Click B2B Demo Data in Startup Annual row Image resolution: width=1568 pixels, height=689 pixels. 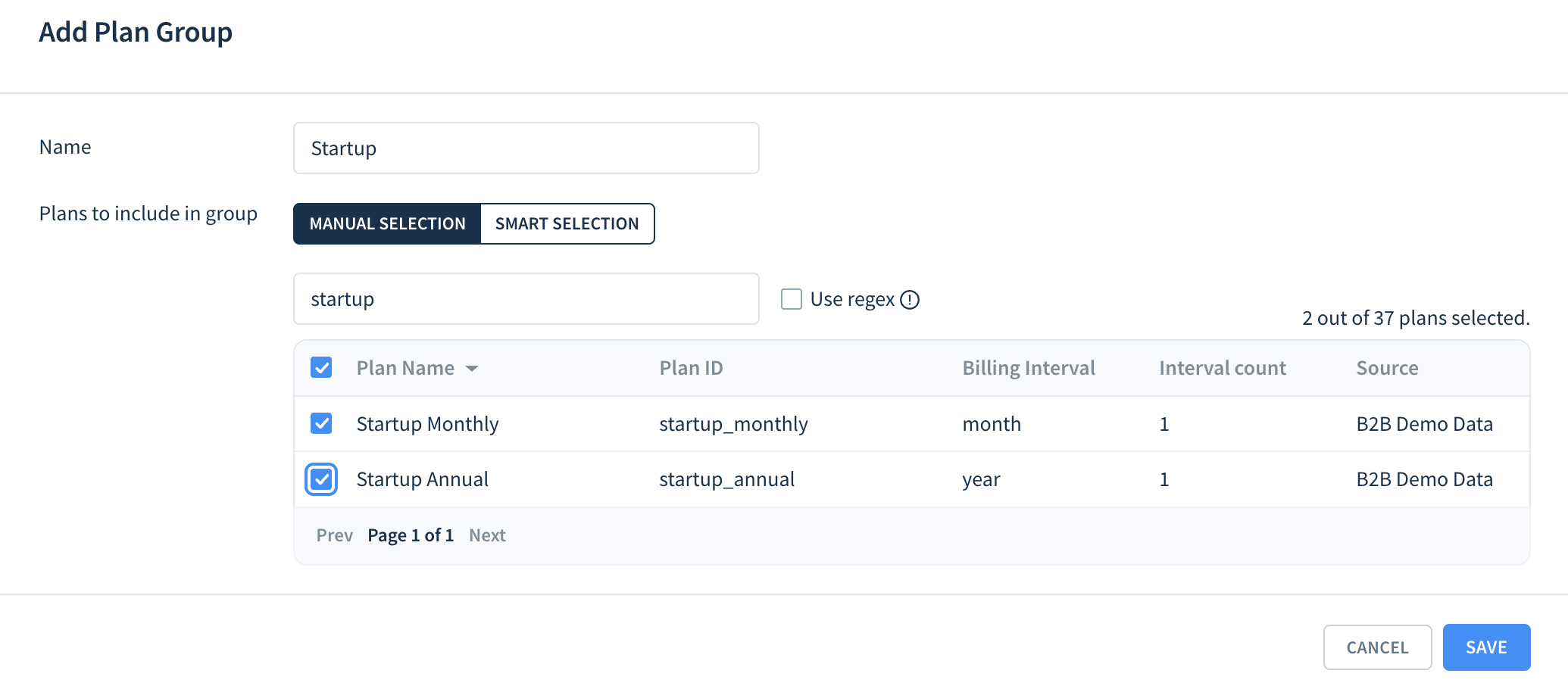pyautogui.click(x=1424, y=479)
